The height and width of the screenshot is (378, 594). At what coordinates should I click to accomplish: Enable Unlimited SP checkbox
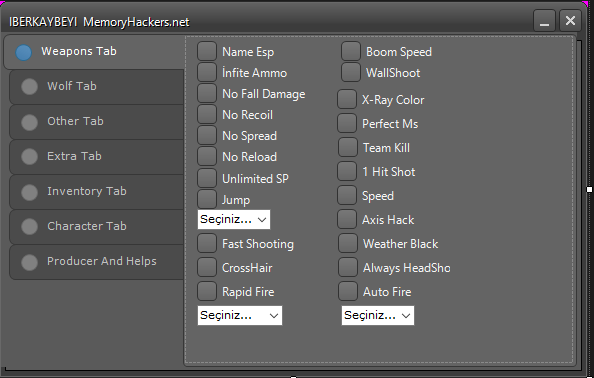207,178
